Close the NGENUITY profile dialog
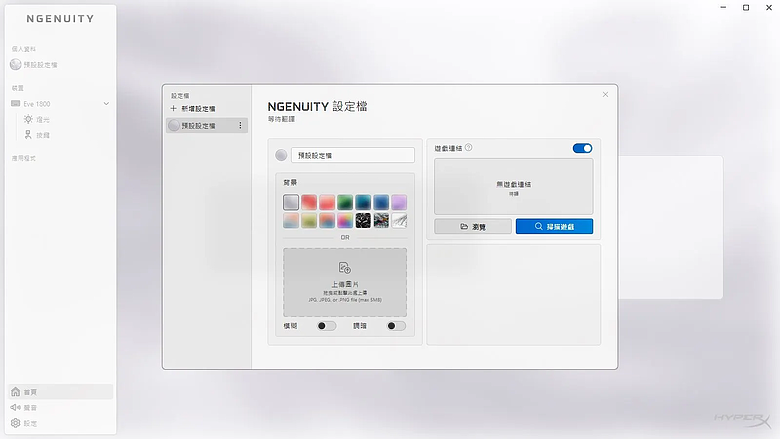The width and height of the screenshot is (780, 439). point(605,94)
